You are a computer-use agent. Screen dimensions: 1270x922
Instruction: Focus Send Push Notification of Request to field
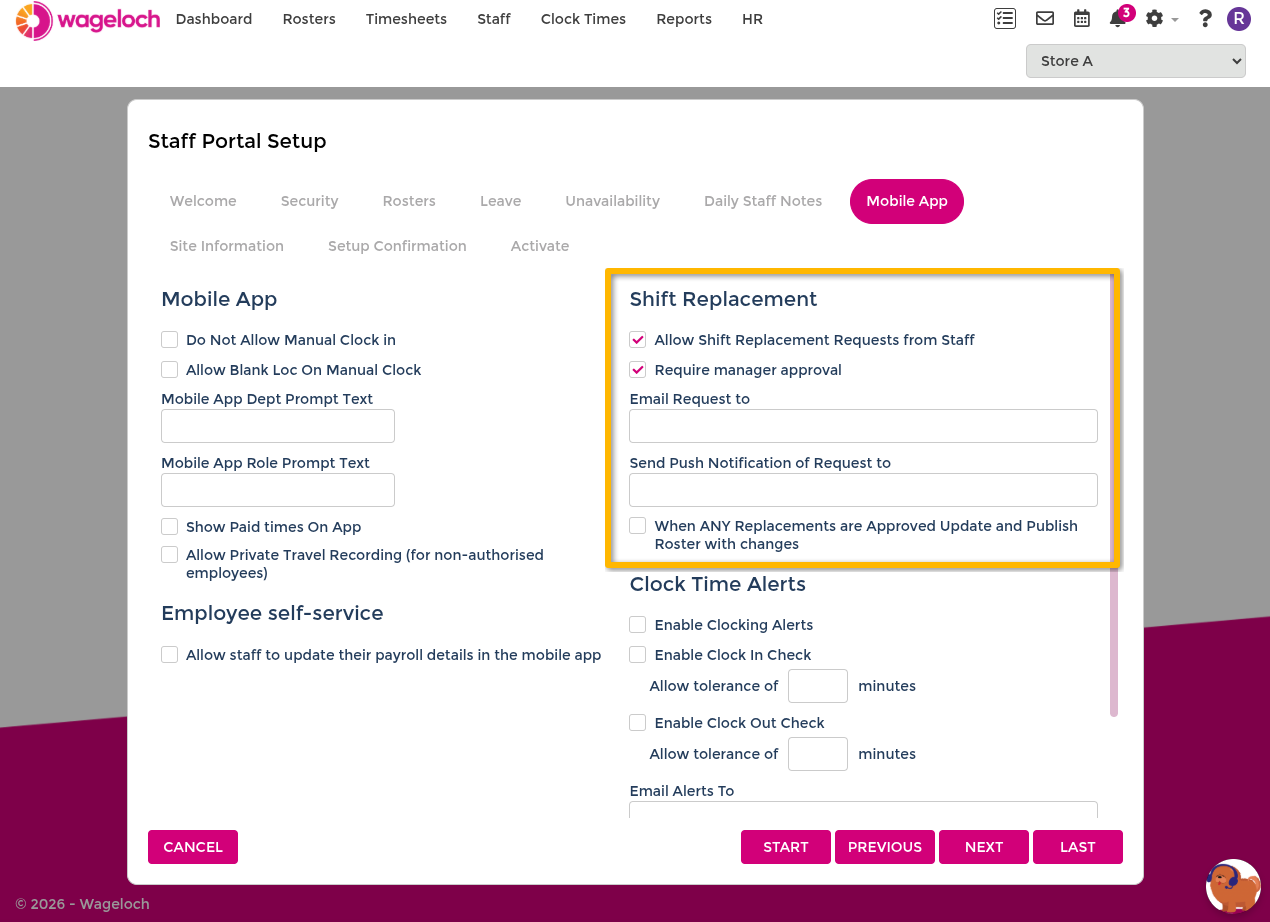coord(863,490)
